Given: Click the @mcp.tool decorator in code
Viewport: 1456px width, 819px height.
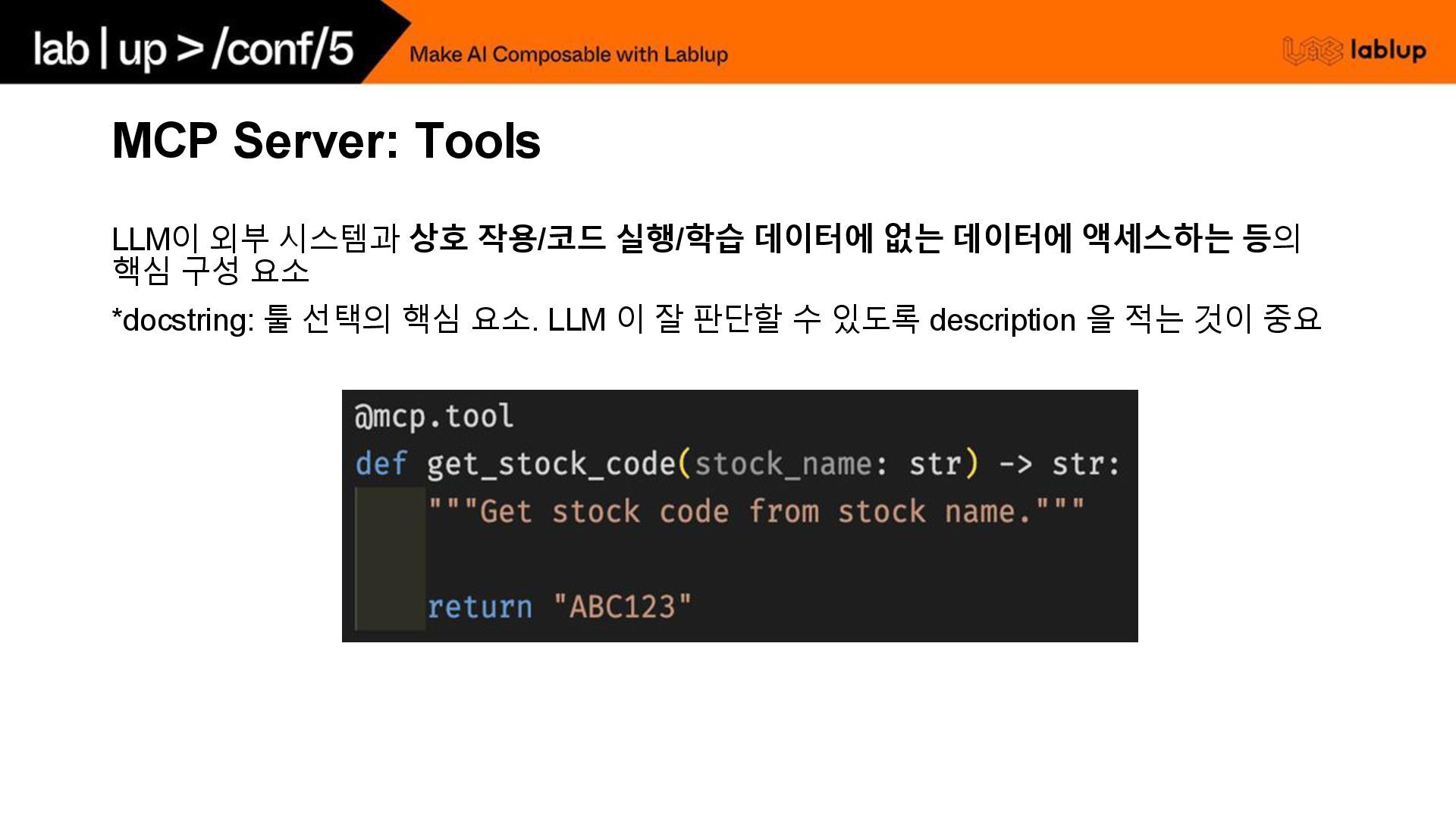Looking at the screenshot, I should 434,416.
